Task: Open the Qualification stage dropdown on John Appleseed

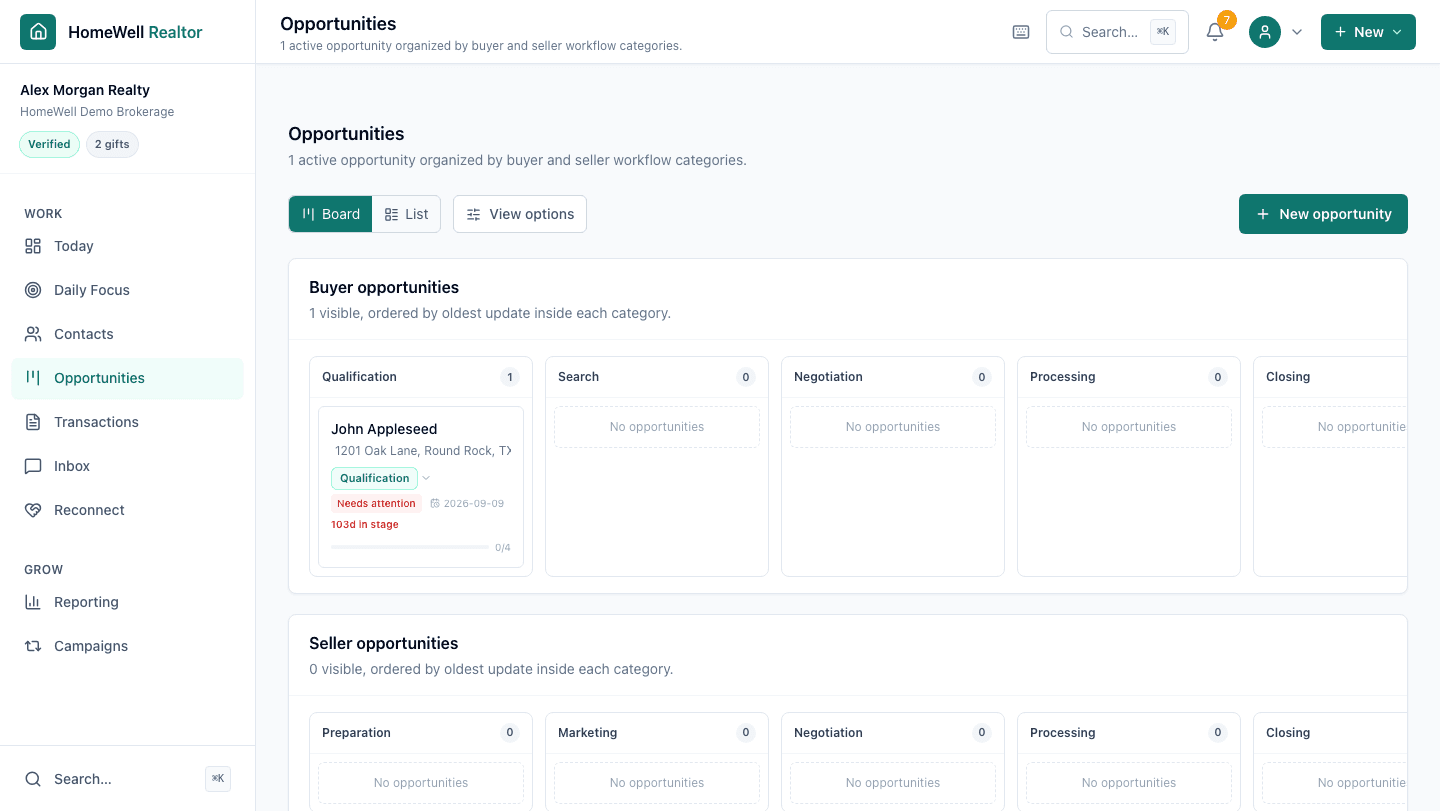Action: tap(381, 478)
